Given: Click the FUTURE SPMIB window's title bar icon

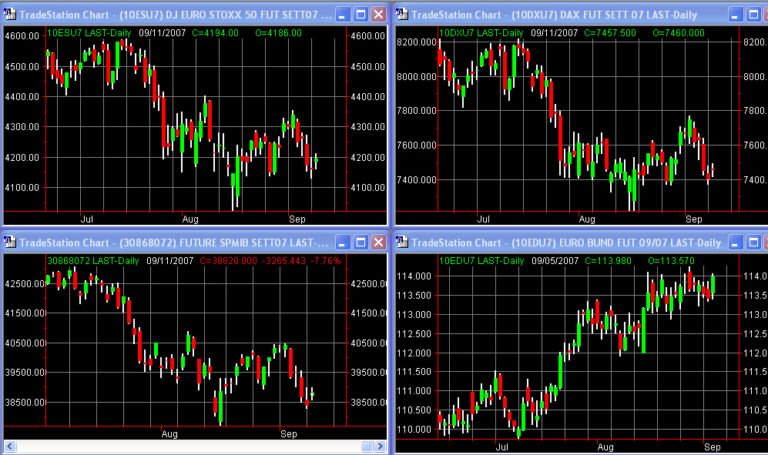Looking at the screenshot, I should [10, 242].
